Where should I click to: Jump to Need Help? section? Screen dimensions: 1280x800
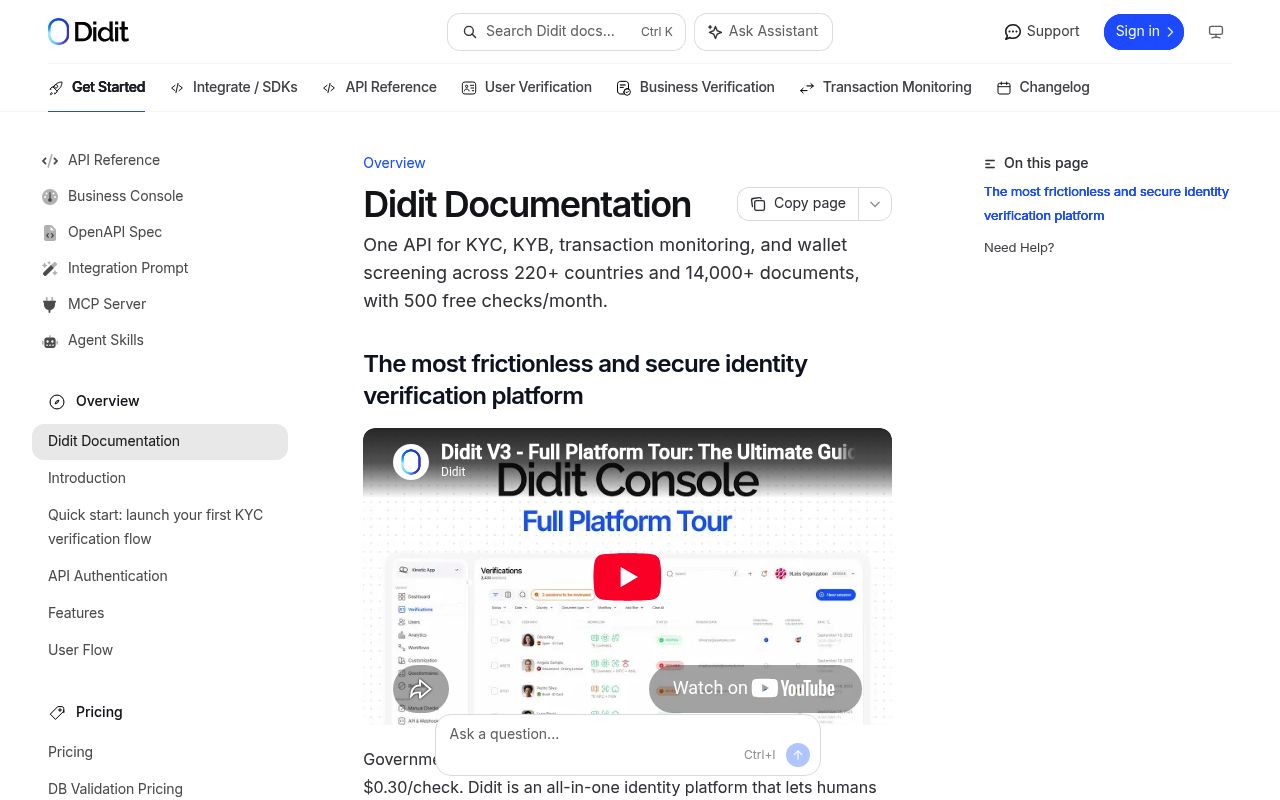tap(1019, 248)
